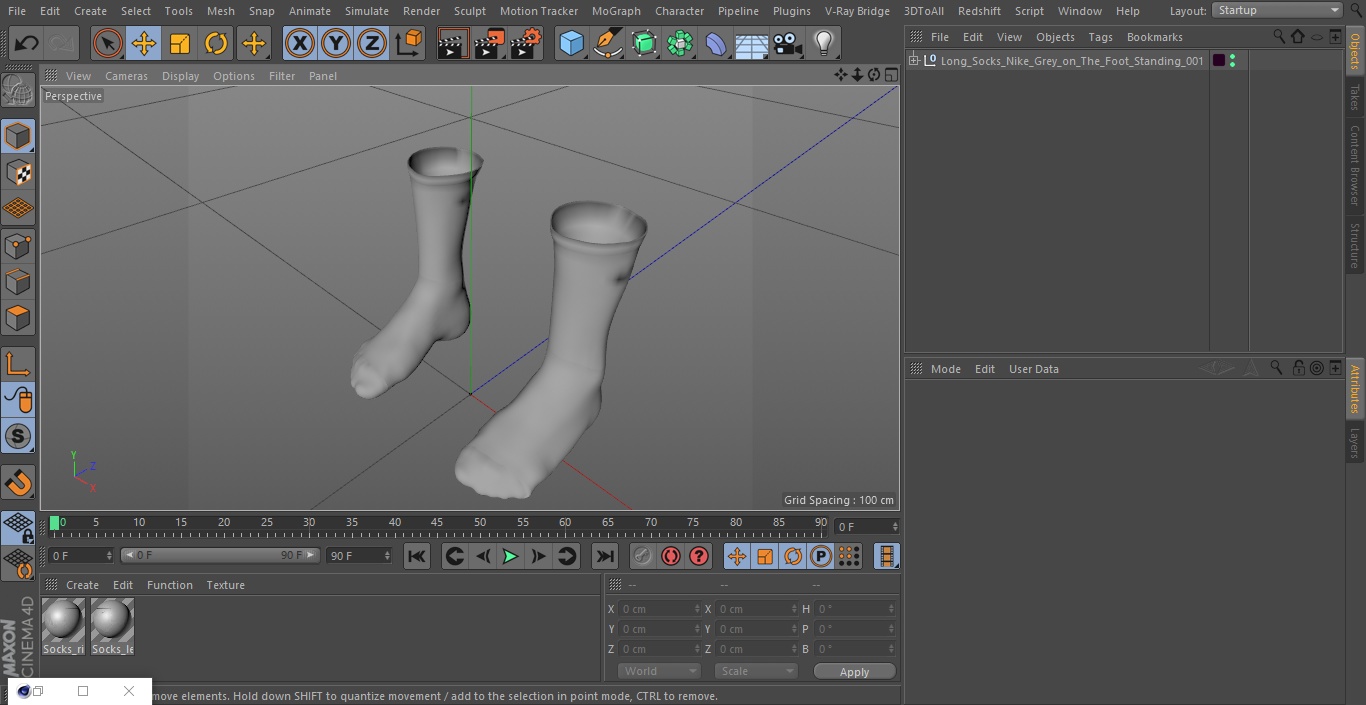
Task: Switch to Edges mode
Action: point(18,281)
